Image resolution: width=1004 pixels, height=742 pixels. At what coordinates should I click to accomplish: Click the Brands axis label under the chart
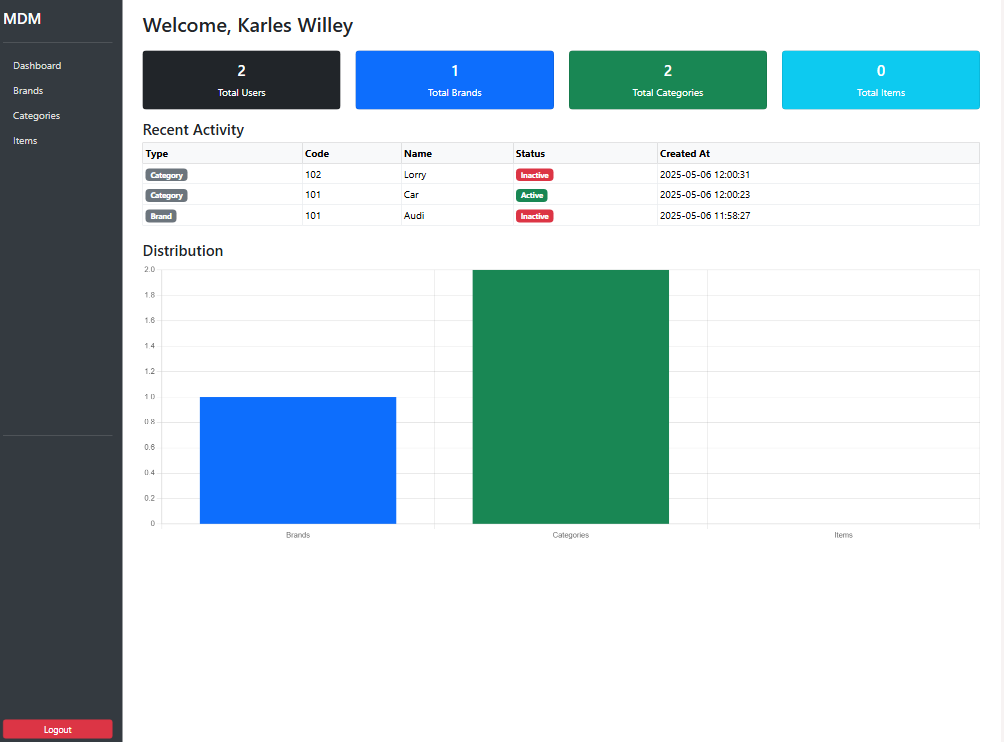pyautogui.click(x=298, y=535)
